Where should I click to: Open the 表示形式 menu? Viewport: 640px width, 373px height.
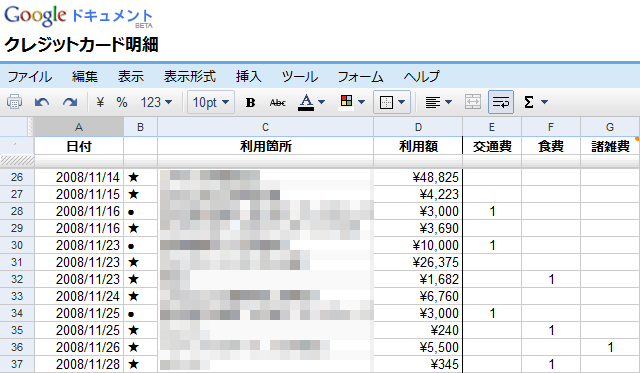pyautogui.click(x=190, y=76)
